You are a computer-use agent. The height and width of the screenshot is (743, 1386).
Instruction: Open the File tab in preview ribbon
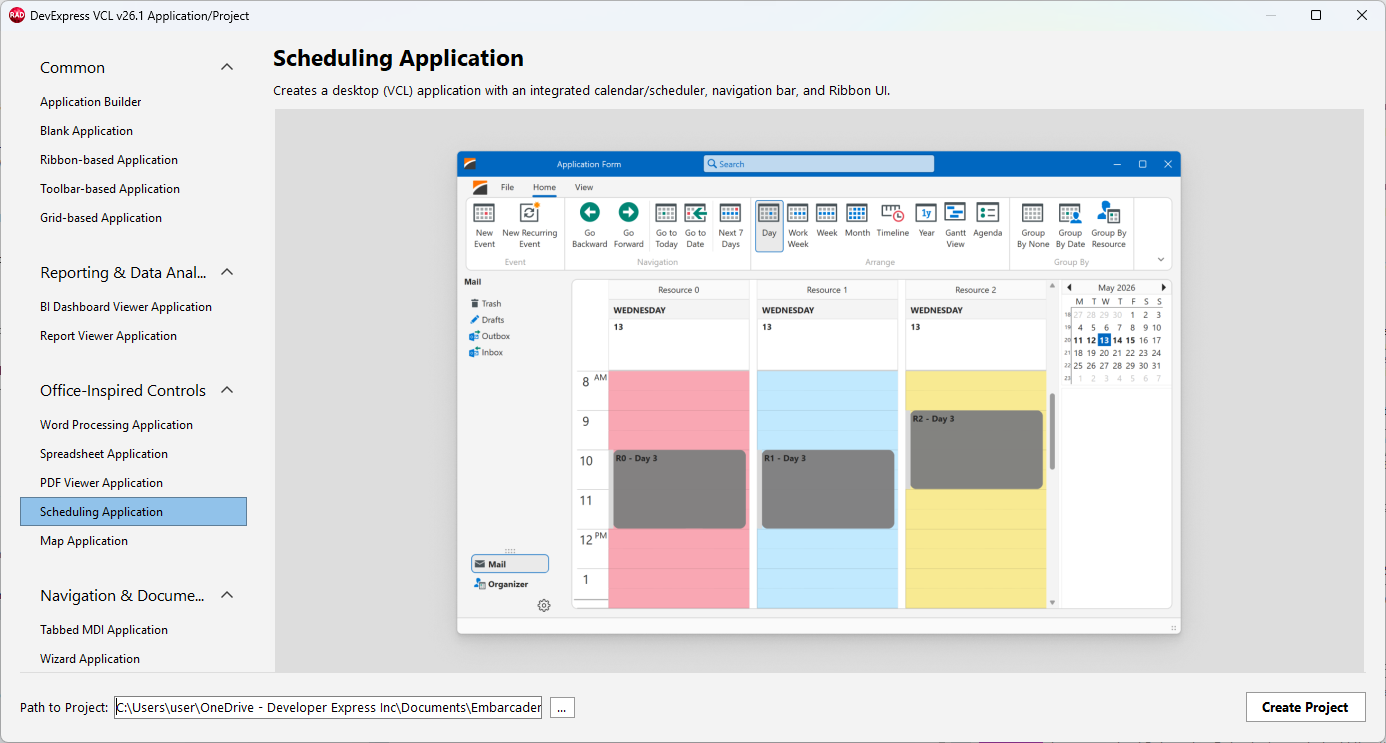[x=508, y=187]
